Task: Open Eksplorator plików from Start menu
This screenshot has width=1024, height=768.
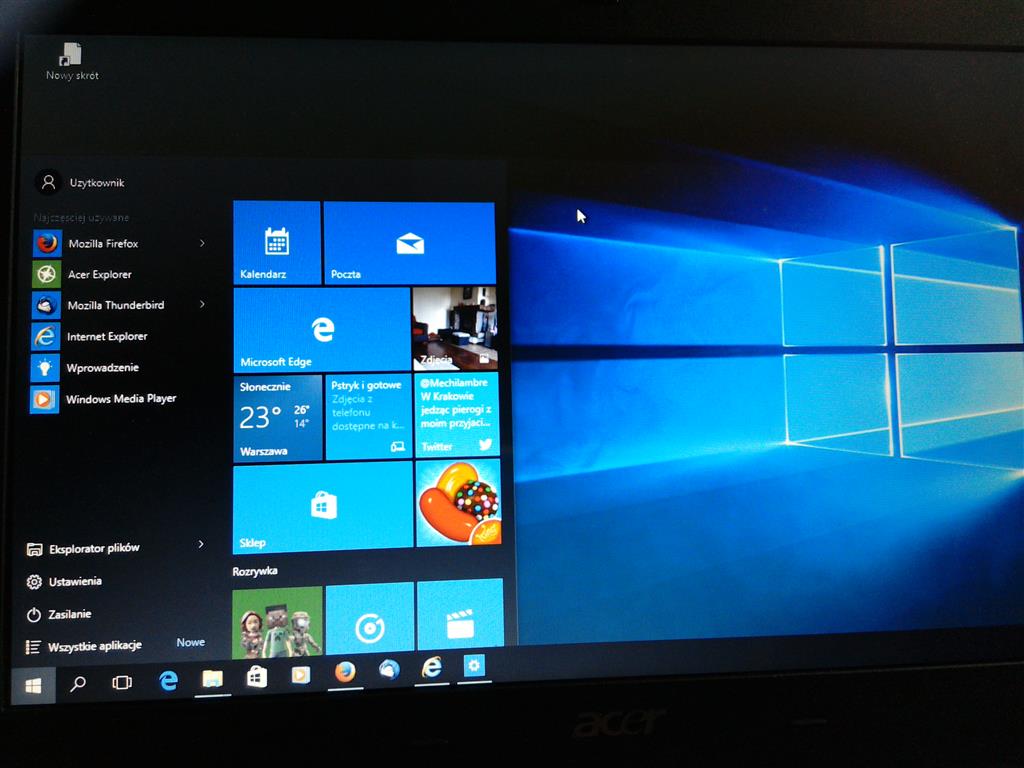Action: tap(83, 549)
